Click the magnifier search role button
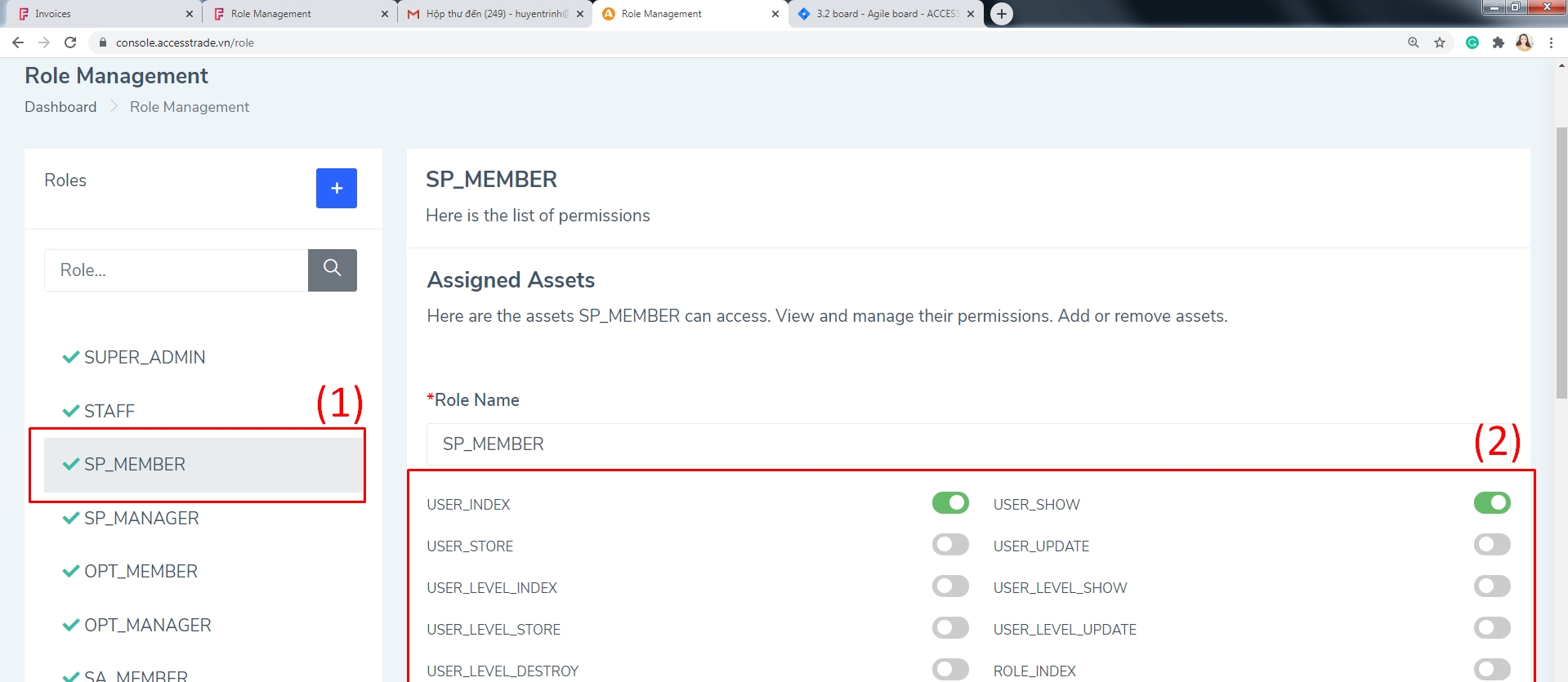The width and height of the screenshot is (1568, 682). (332, 270)
